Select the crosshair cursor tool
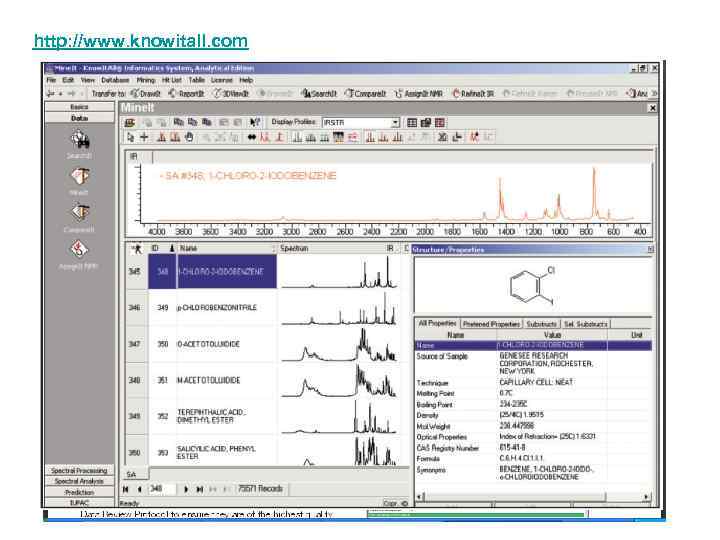 144,137
